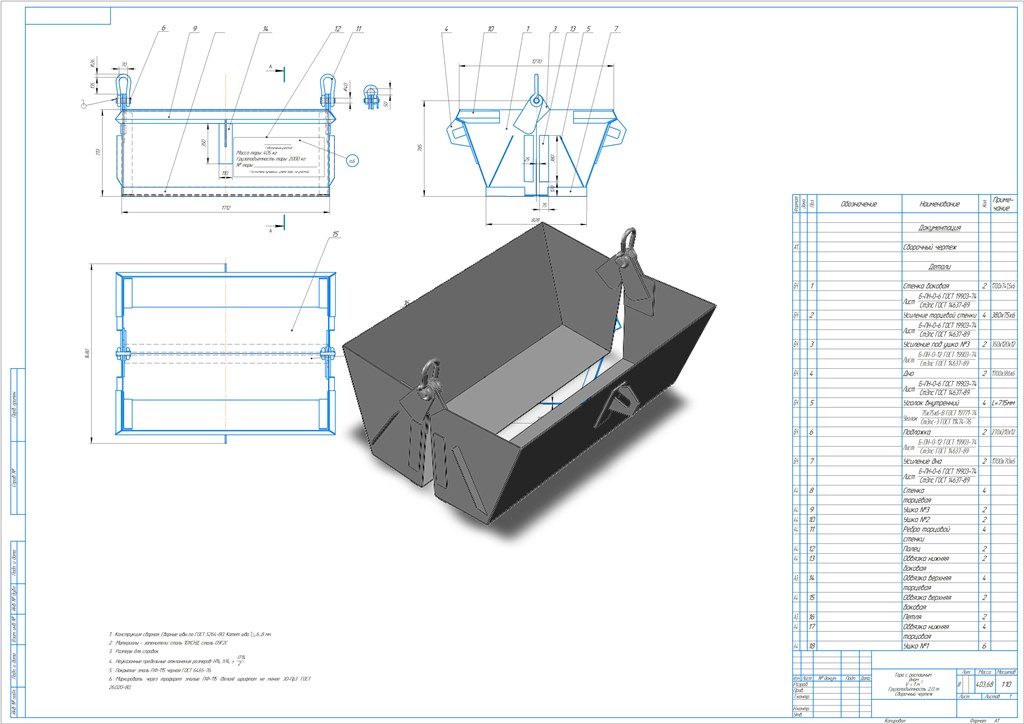Click the 1270 width dimension on side view
Viewport: 1024px width, 724px height.
coord(537,61)
